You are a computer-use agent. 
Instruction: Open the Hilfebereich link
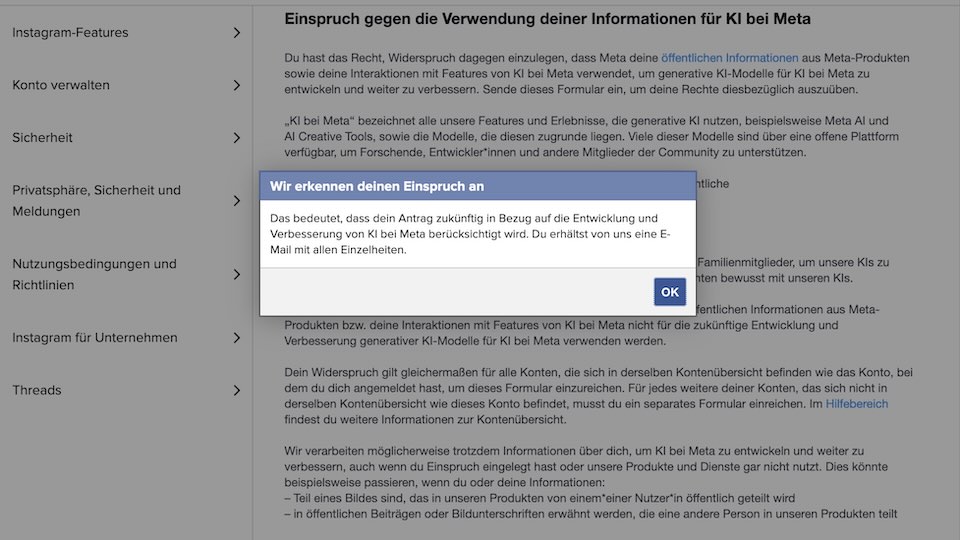coord(857,404)
